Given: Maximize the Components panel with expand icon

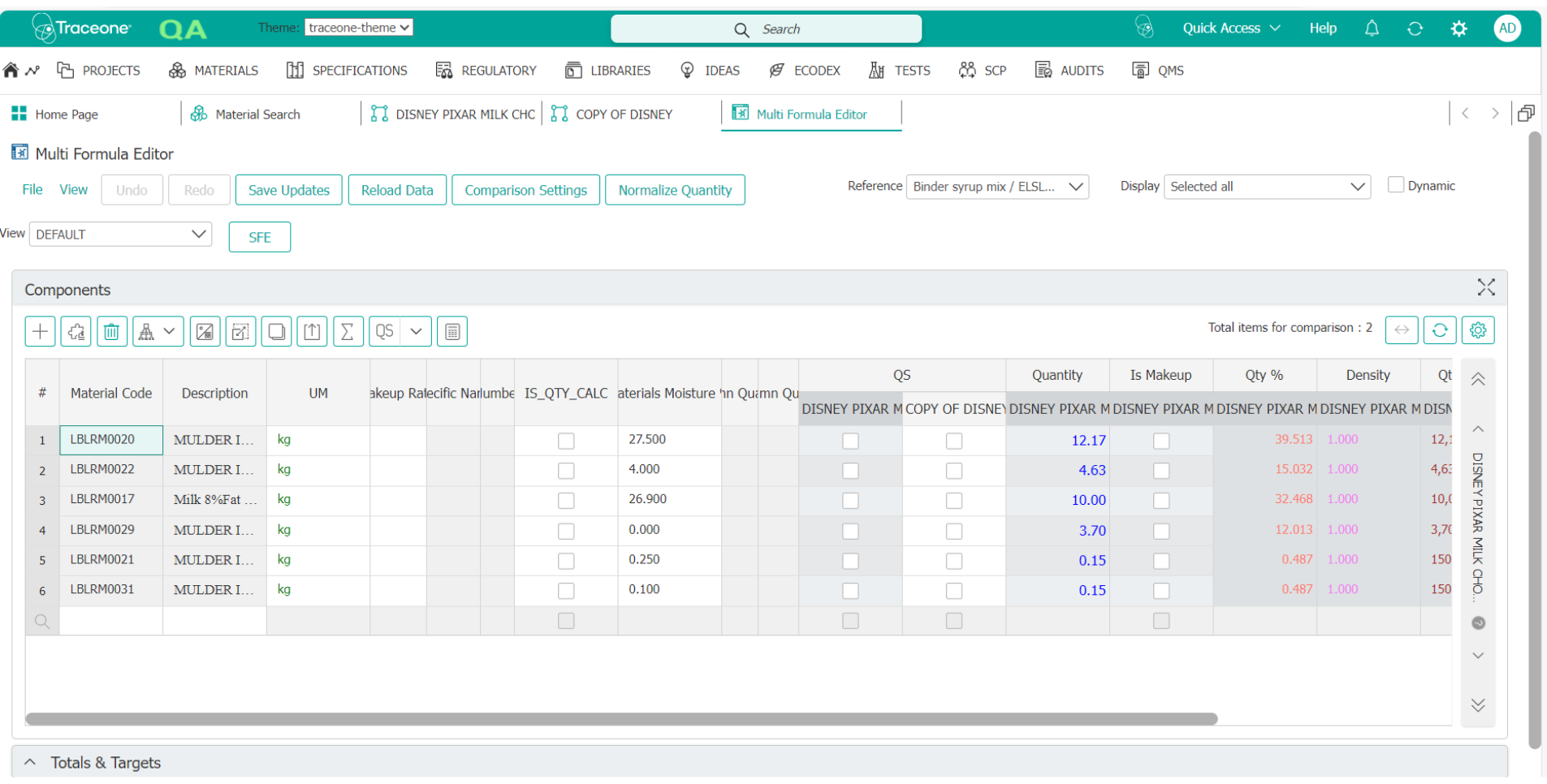Looking at the screenshot, I should (1486, 287).
